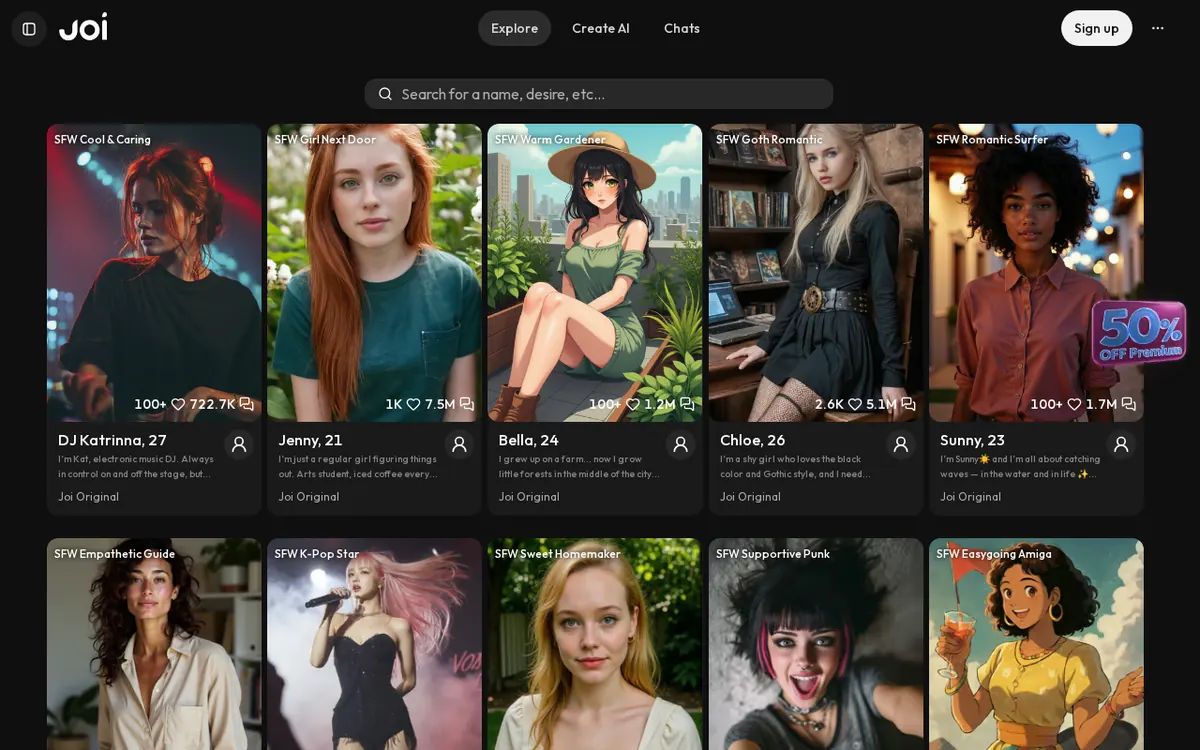The width and height of the screenshot is (1200, 750).
Task: Open Jenny's profile icon
Action: (459, 445)
